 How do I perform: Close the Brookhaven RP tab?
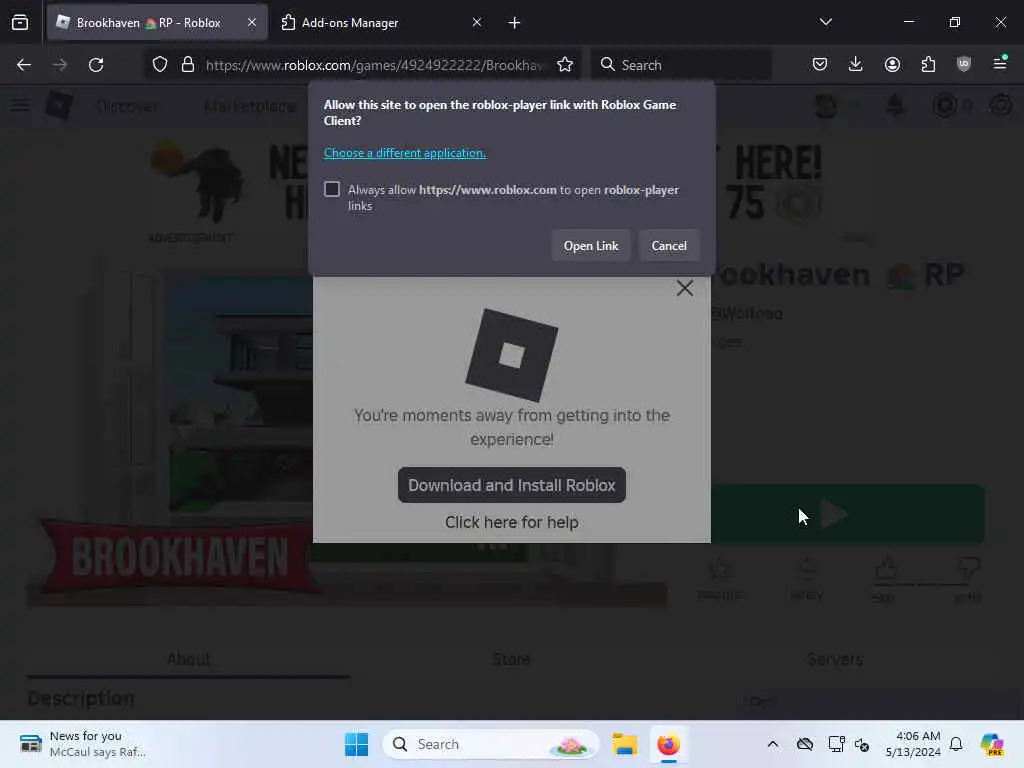point(252,22)
